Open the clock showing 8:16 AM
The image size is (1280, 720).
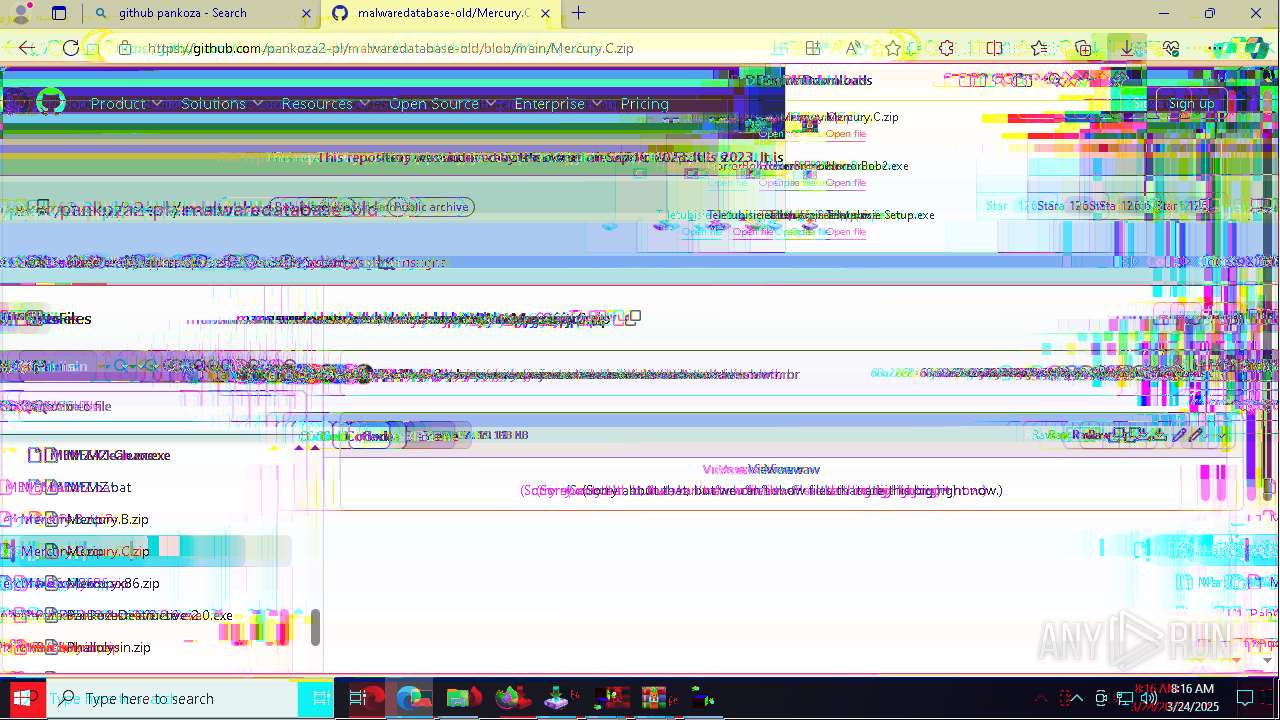point(1192,698)
